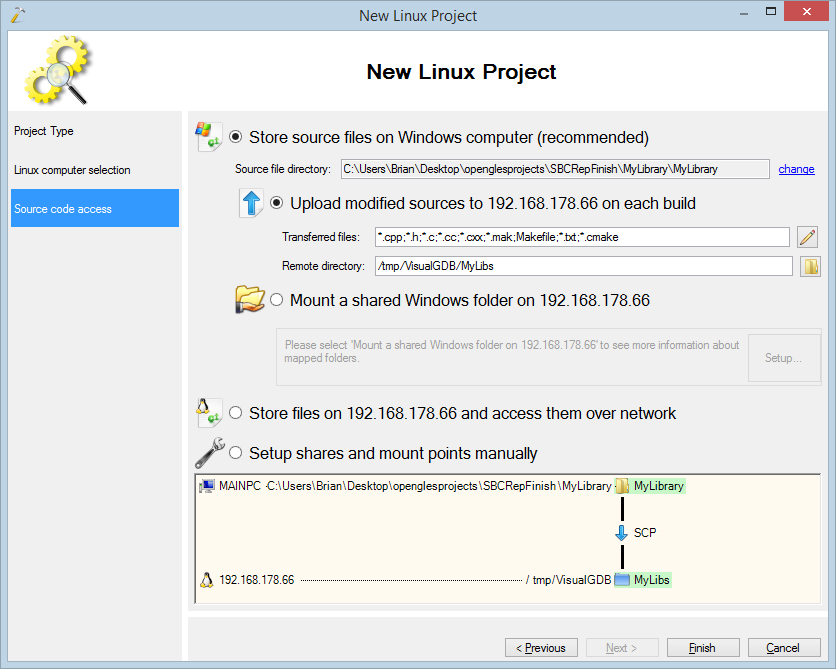
Task: Click the Cancel button
Action: click(x=784, y=648)
